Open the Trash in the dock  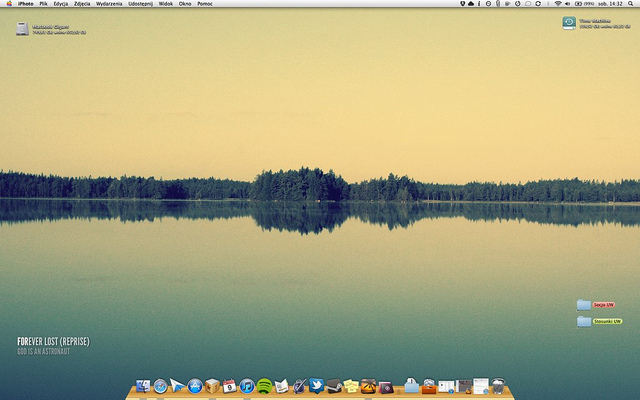click(498, 386)
